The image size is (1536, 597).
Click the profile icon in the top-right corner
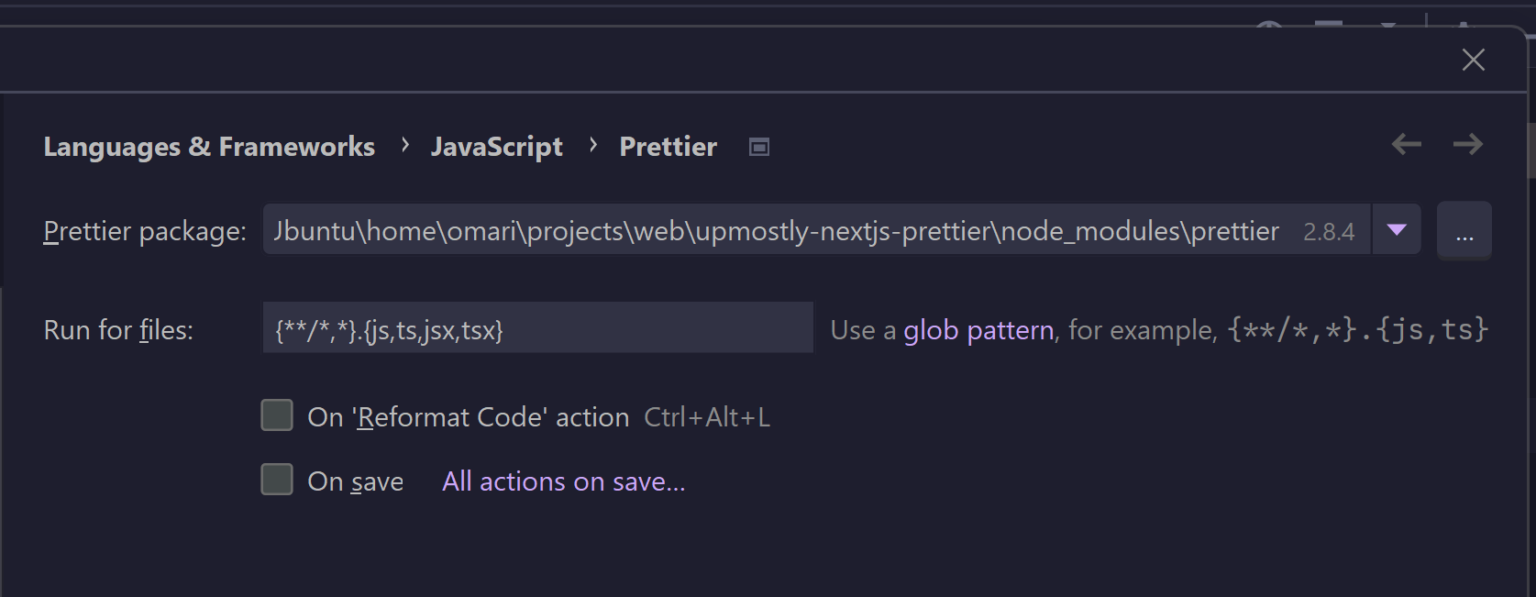click(x=1464, y=23)
